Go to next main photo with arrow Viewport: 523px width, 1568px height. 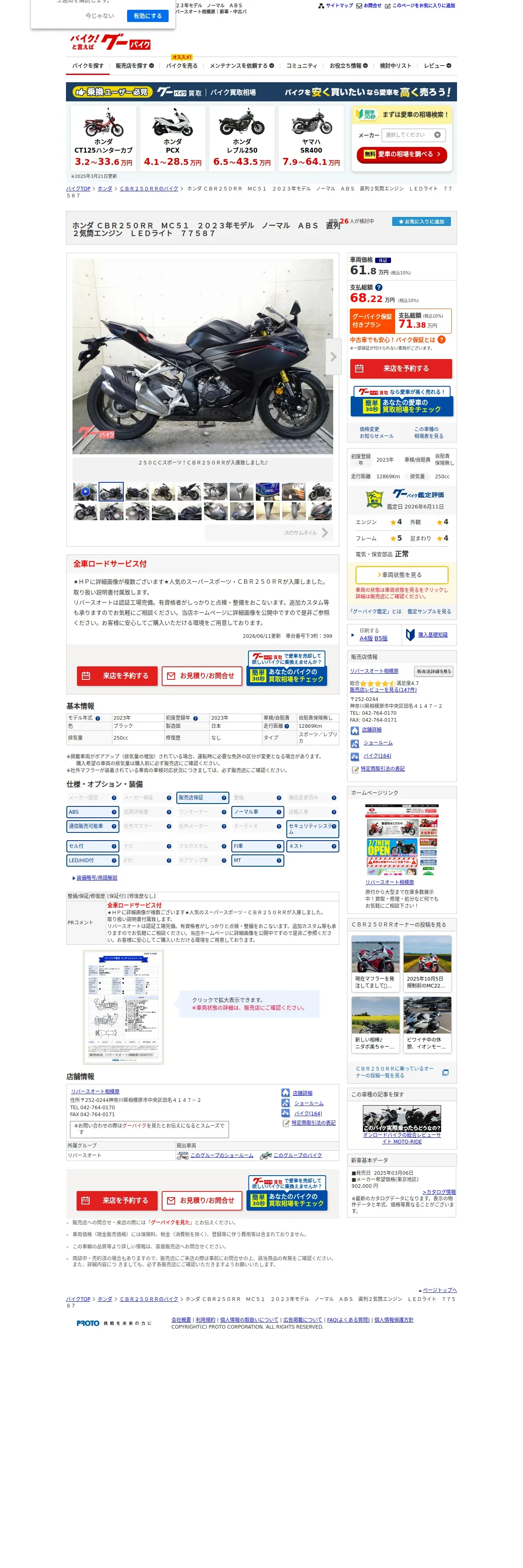click(x=333, y=357)
